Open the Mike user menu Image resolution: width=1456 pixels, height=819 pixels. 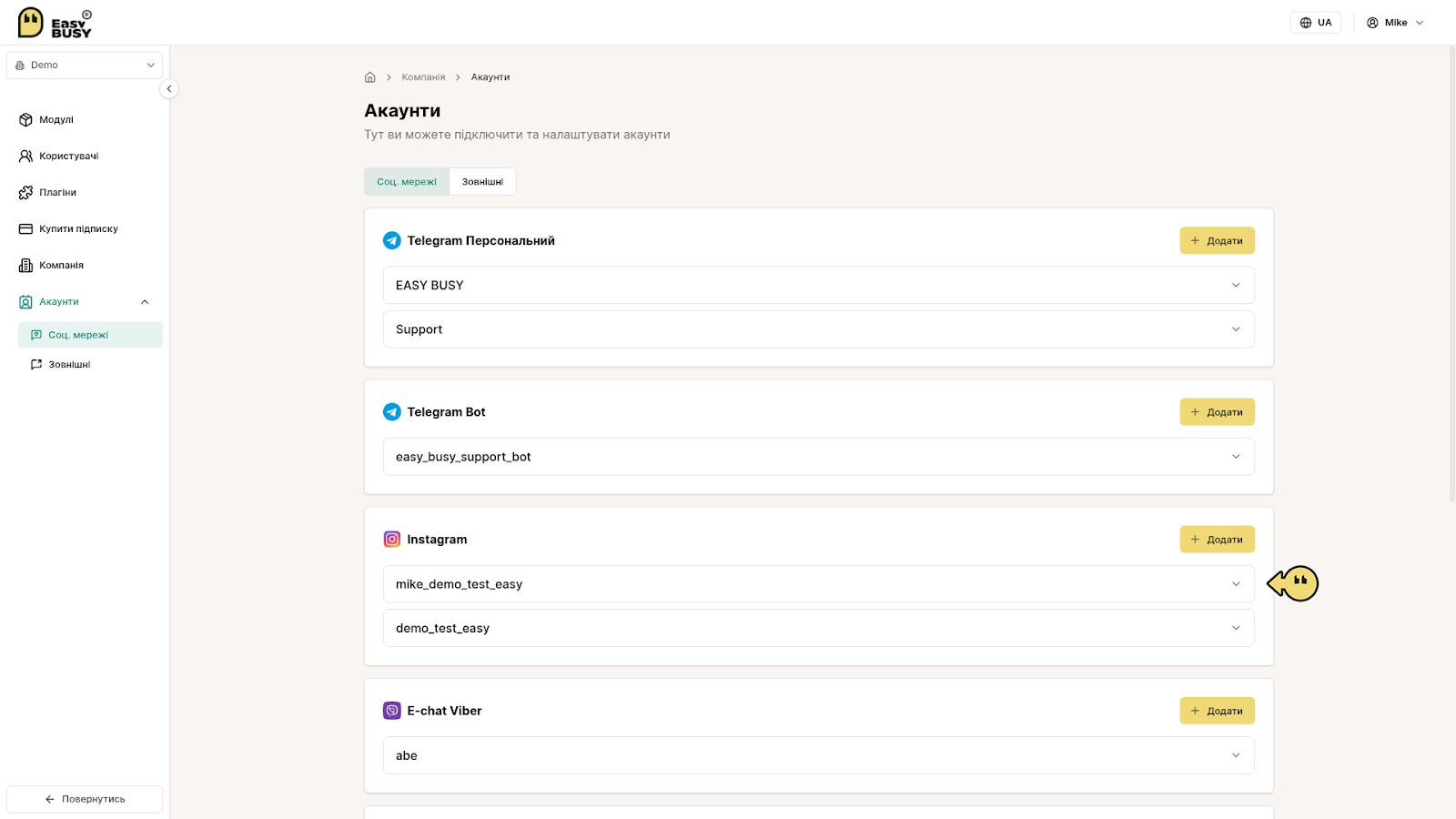pos(1395,23)
